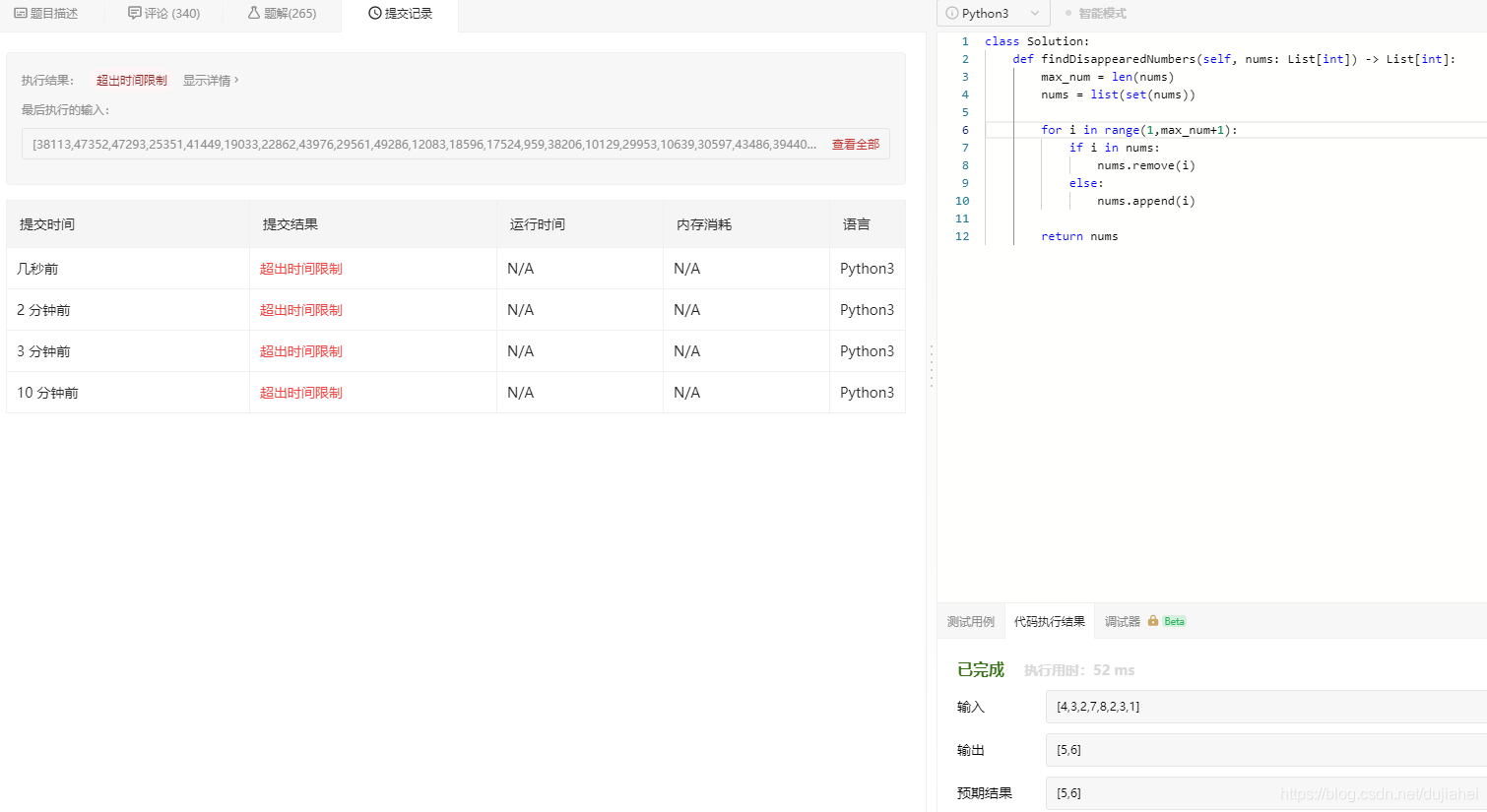Click the lock icon beside 调试器
The image size is (1487, 812).
(1153, 621)
